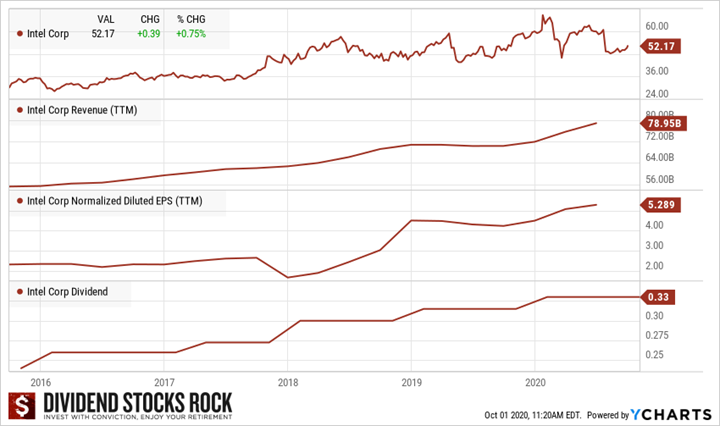Click the red dot beside Intel Corp Revenue (TTM)

[x=20, y=110]
